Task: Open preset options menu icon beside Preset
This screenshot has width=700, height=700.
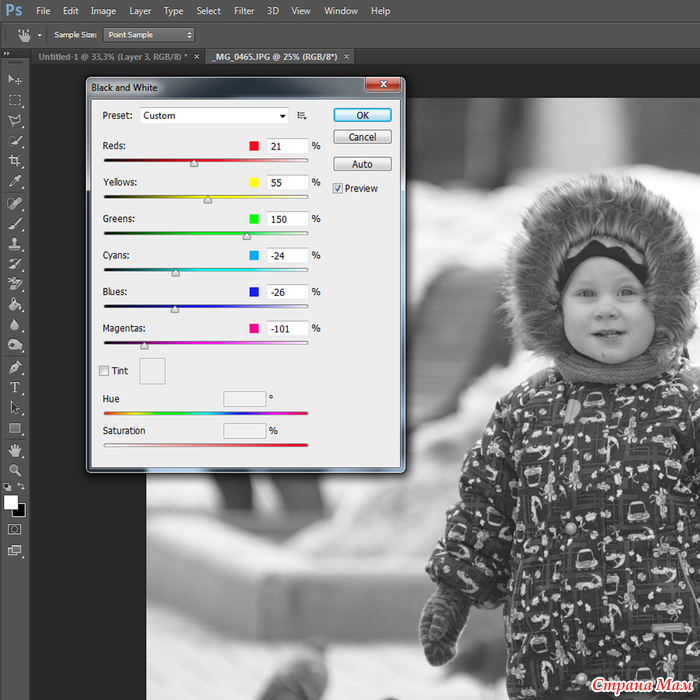Action: coord(301,116)
